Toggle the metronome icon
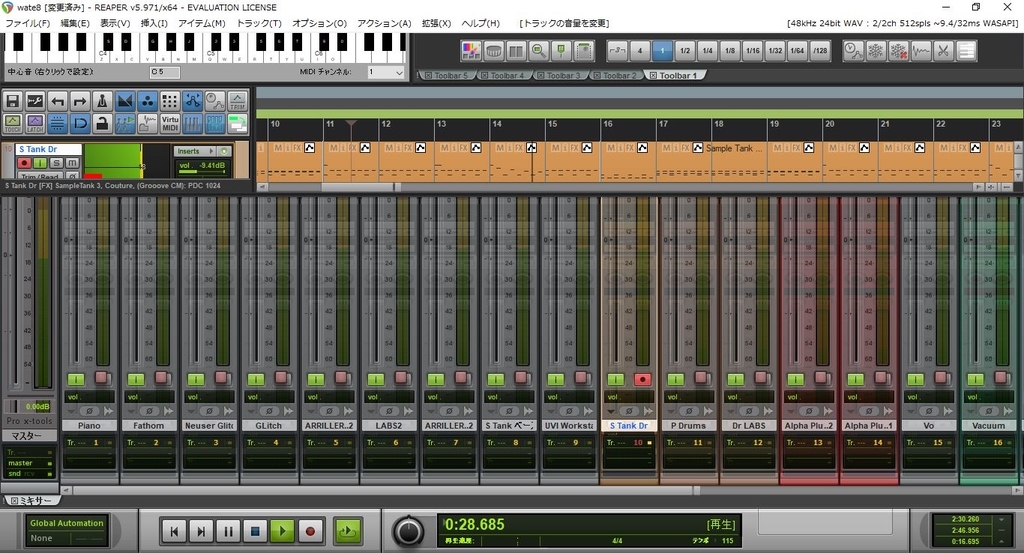1024x553 pixels. tap(103, 101)
